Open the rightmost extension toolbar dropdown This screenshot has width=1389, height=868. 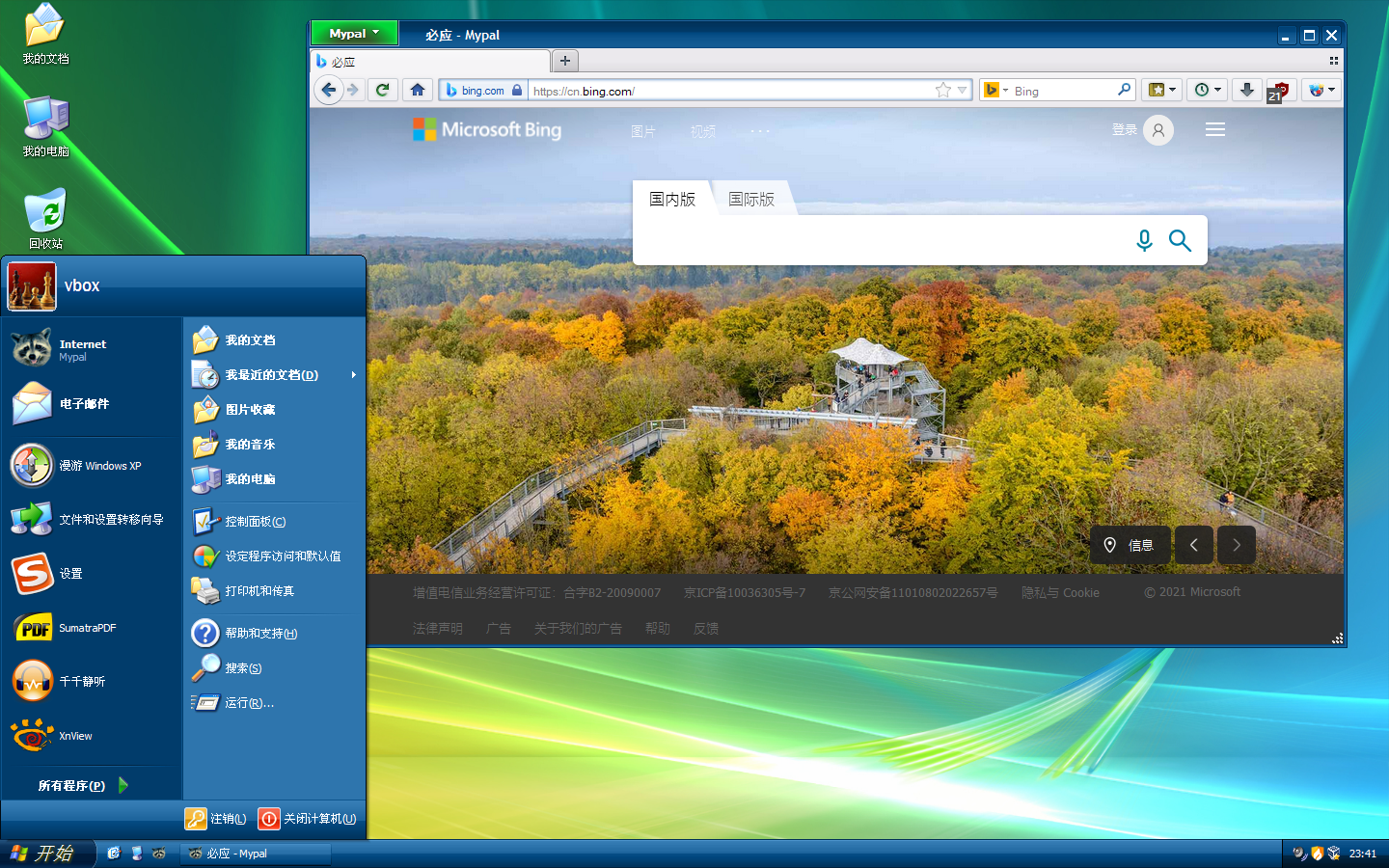1321,90
